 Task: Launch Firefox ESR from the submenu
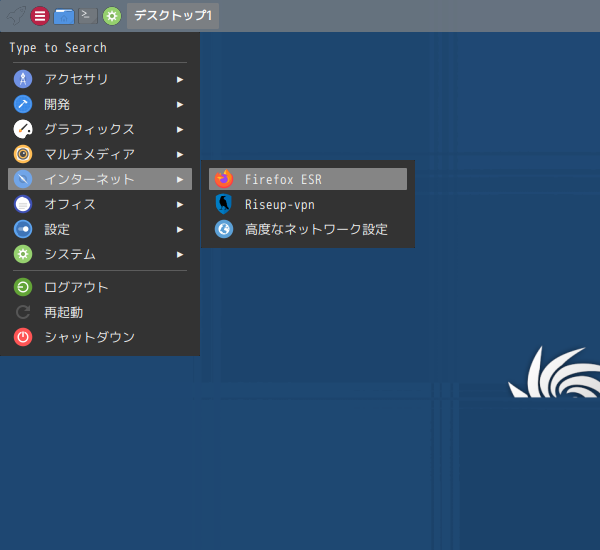308,179
